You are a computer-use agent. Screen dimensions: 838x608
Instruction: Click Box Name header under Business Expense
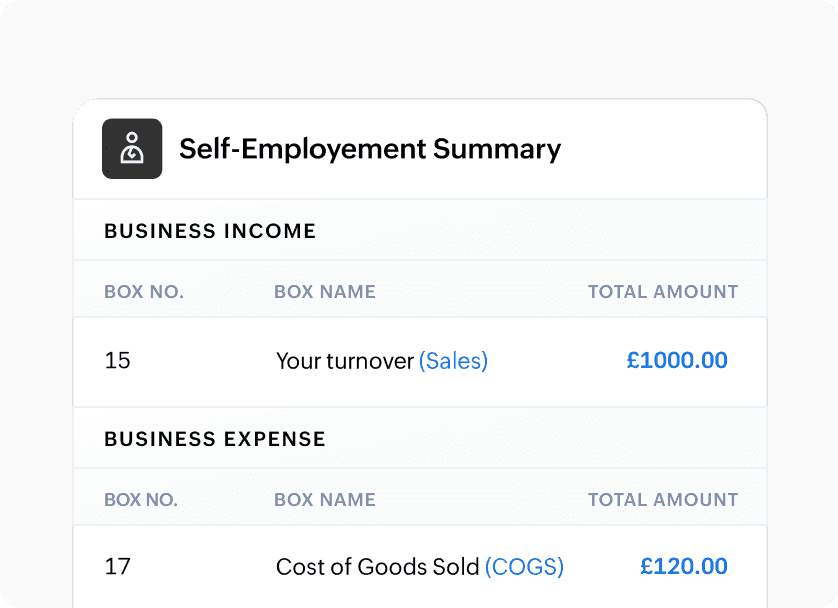[325, 500]
